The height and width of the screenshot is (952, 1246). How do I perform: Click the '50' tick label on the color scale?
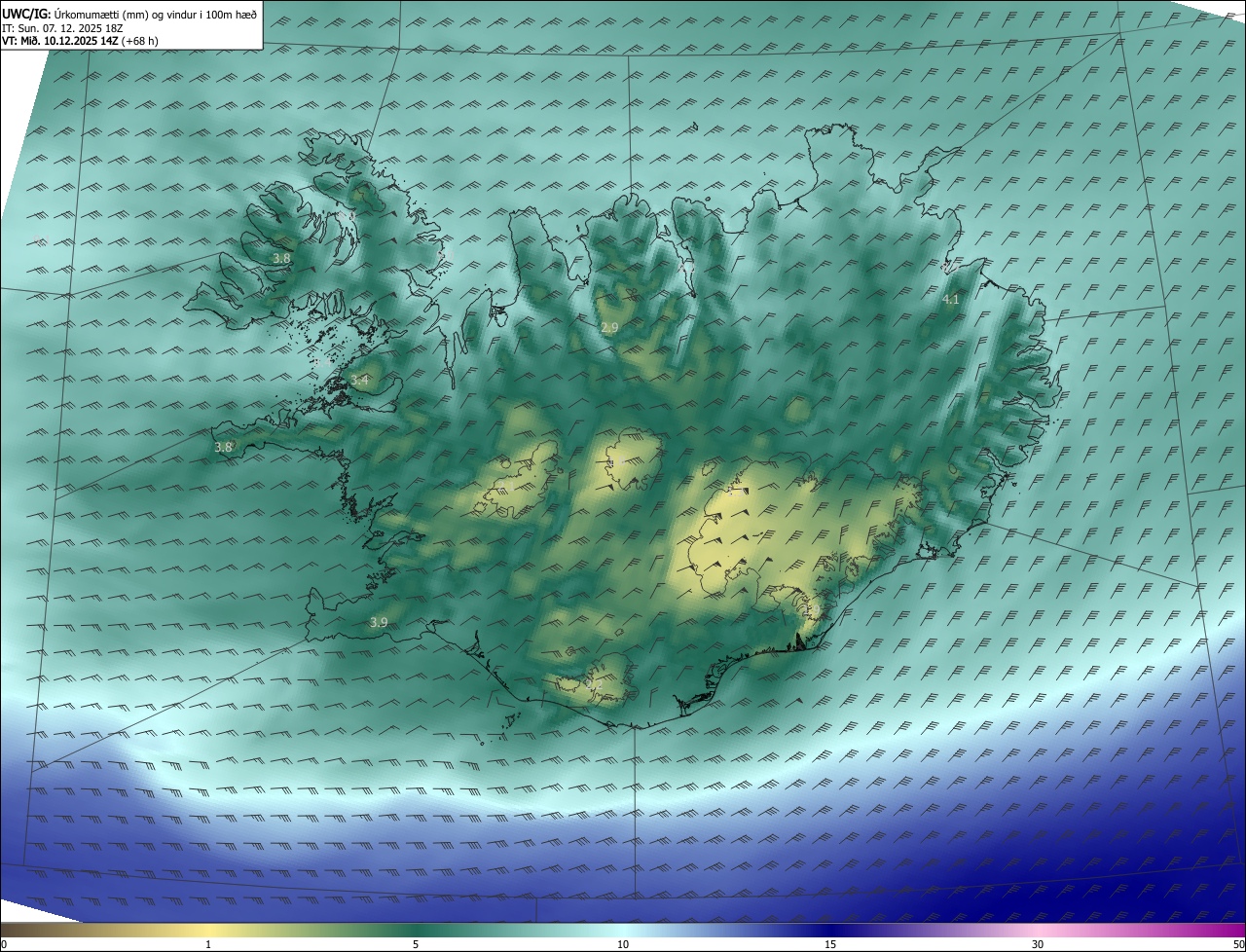coord(1237,944)
